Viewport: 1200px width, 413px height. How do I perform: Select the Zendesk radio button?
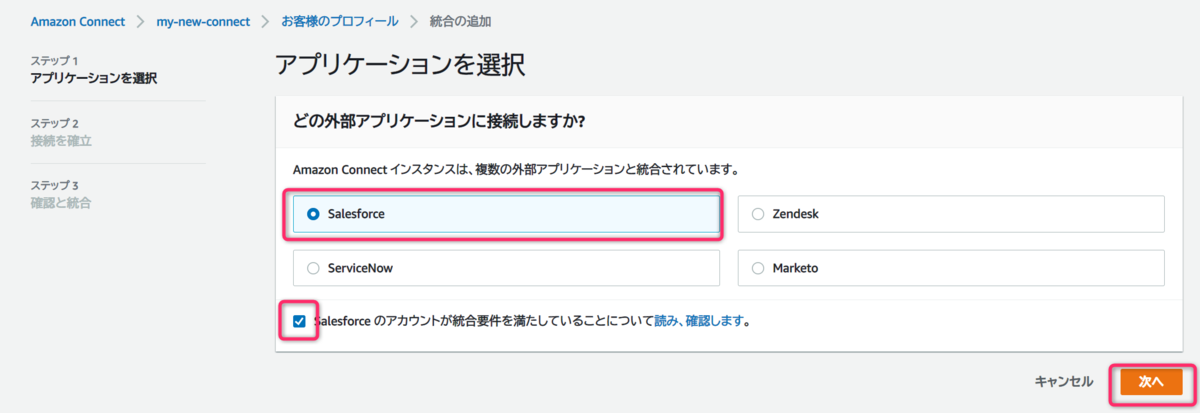[x=758, y=214]
